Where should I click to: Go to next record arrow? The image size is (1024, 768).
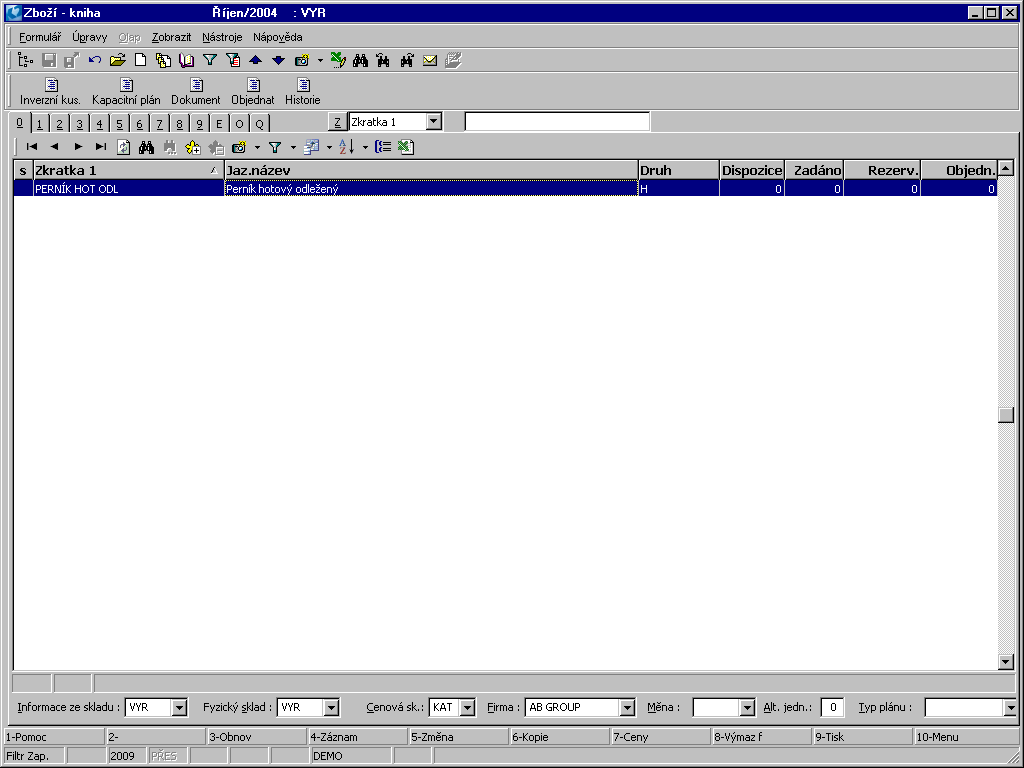point(78,147)
